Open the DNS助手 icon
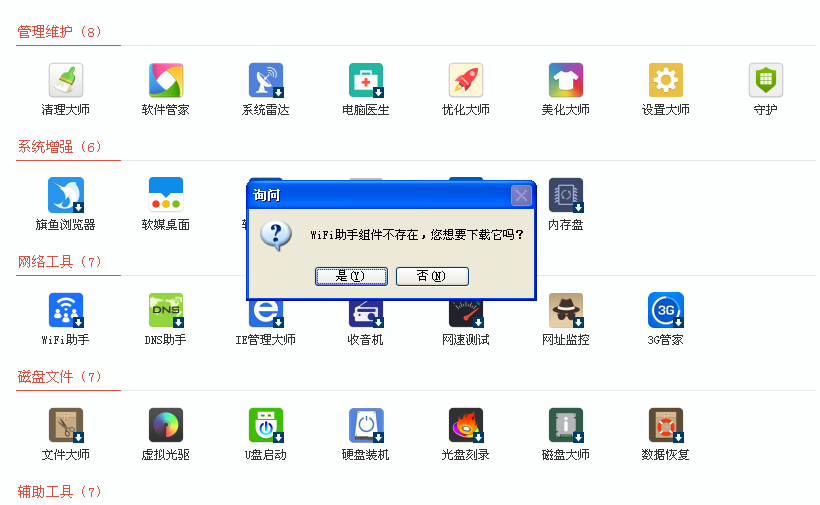The image size is (820, 505). coord(166,310)
